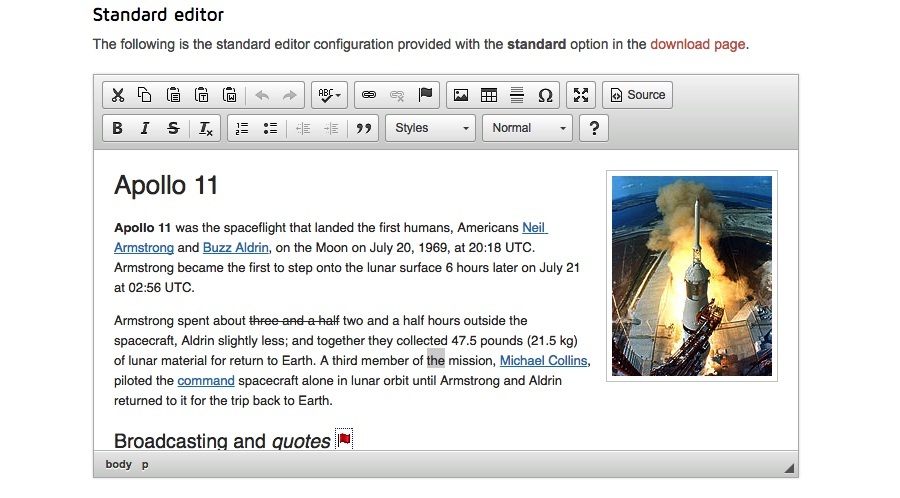Click the 'Broadcasting and quotes' heading
The width and height of the screenshot is (900, 498).
[x=222, y=440]
